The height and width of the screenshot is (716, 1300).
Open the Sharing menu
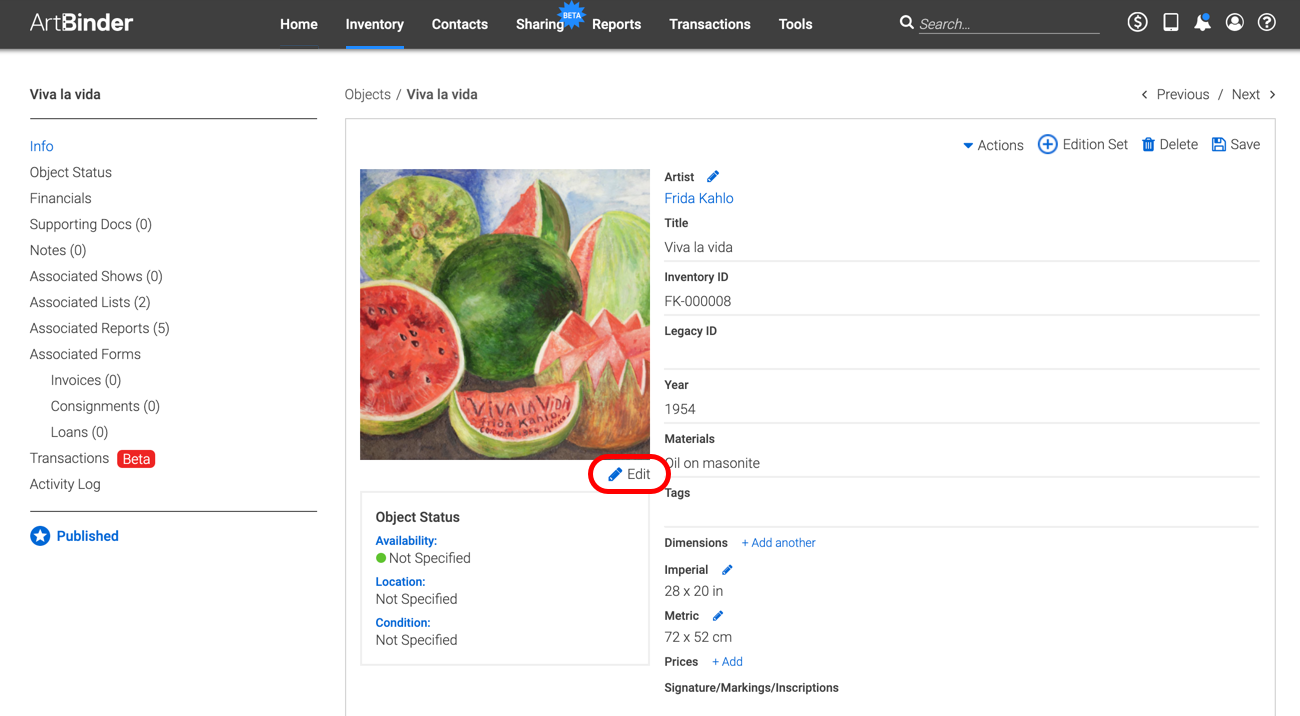click(x=540, y=24)
